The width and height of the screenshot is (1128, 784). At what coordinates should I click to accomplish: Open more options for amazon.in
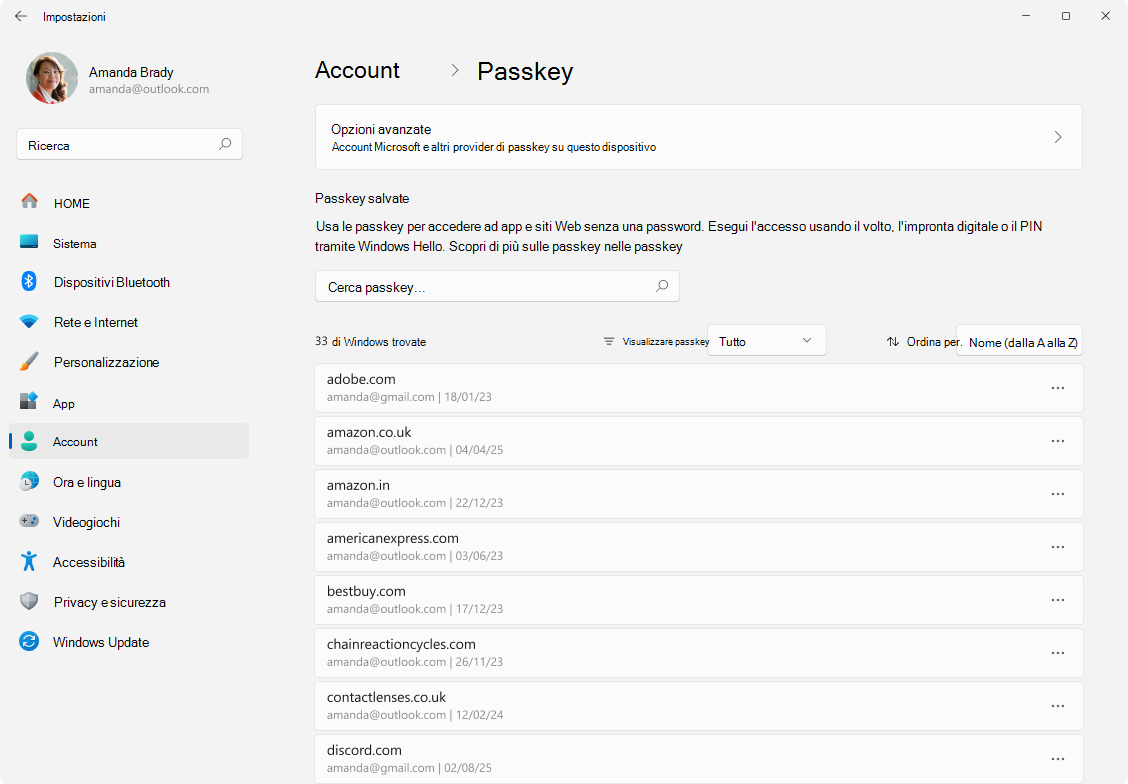[x=1058, y=494]
